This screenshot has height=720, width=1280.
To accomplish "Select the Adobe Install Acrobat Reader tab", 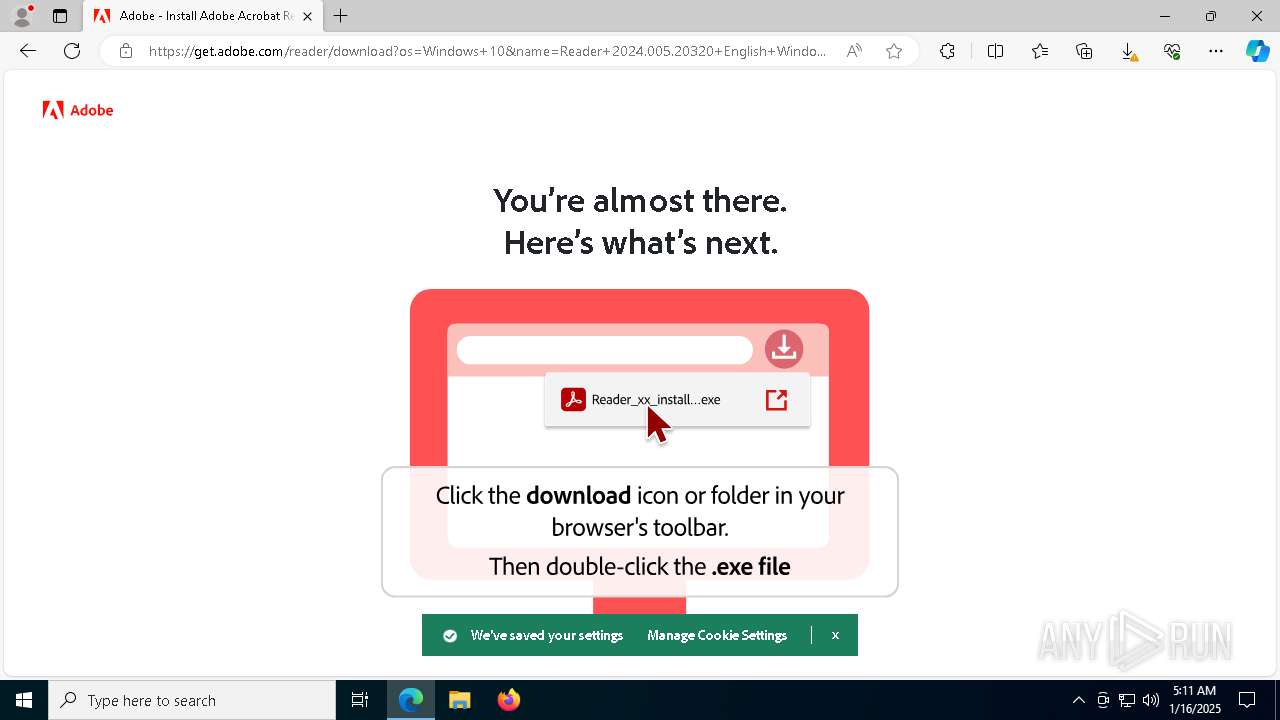I will coord(203,16).
